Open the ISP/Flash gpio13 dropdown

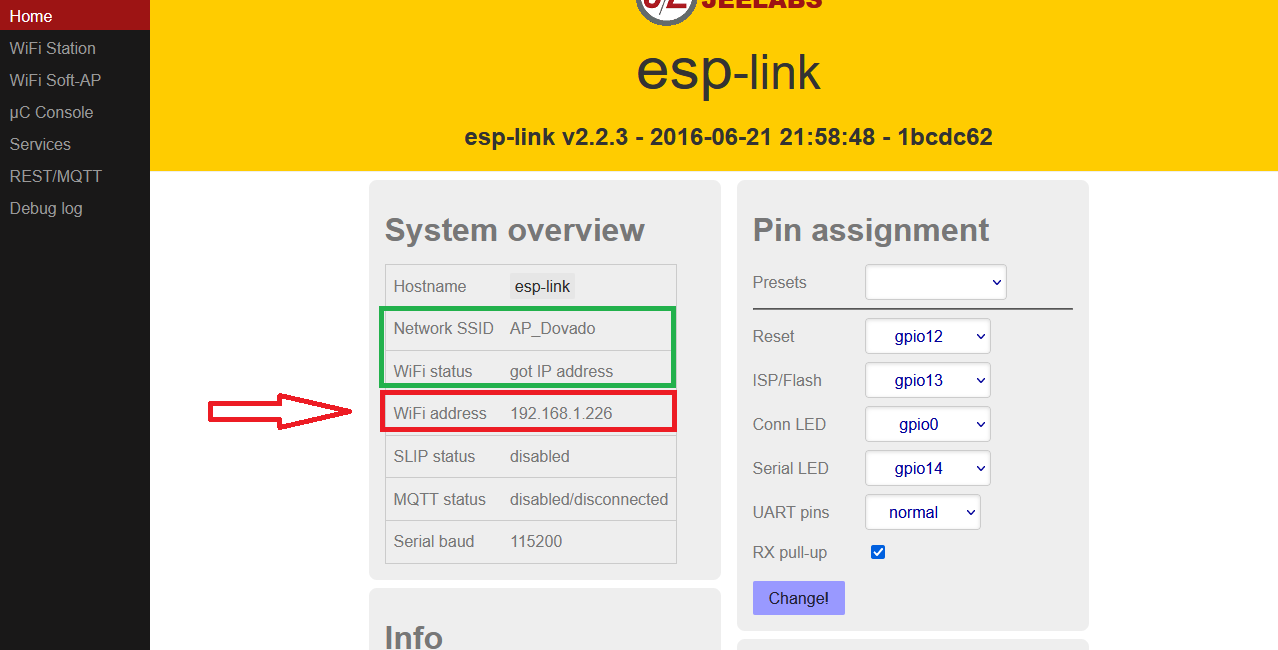[927, 380]
